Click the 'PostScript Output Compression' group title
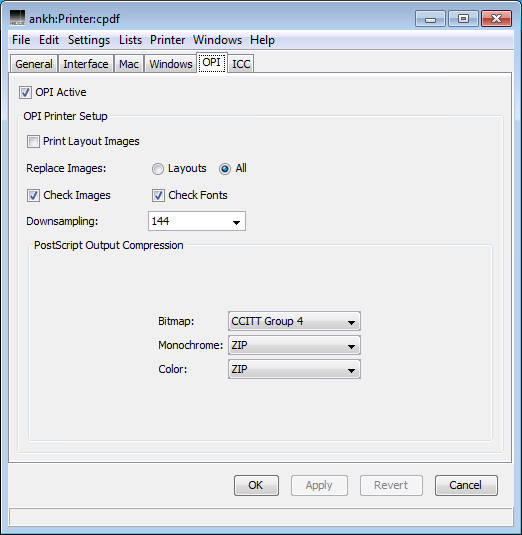This screenshot has width=522, height=535. (108, 245)
